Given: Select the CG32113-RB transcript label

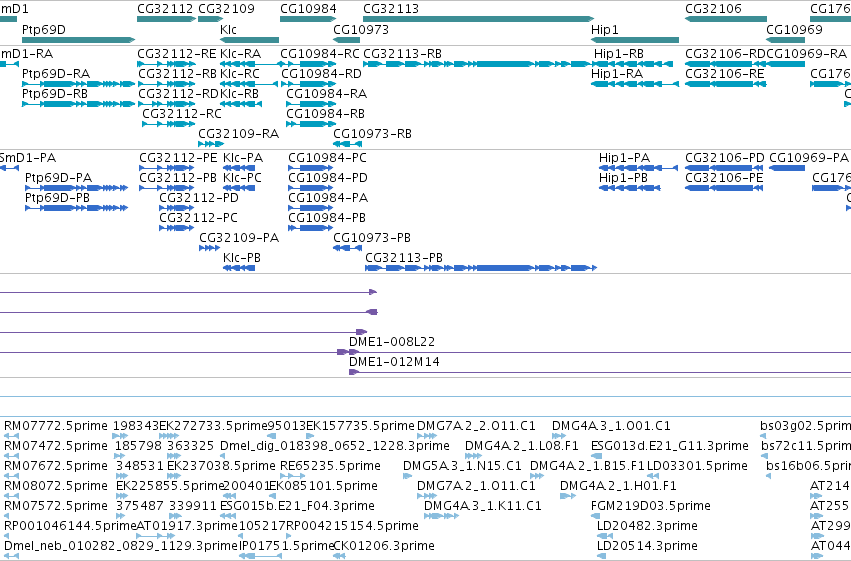Looking at the screenshot, I should click(402, 54).
